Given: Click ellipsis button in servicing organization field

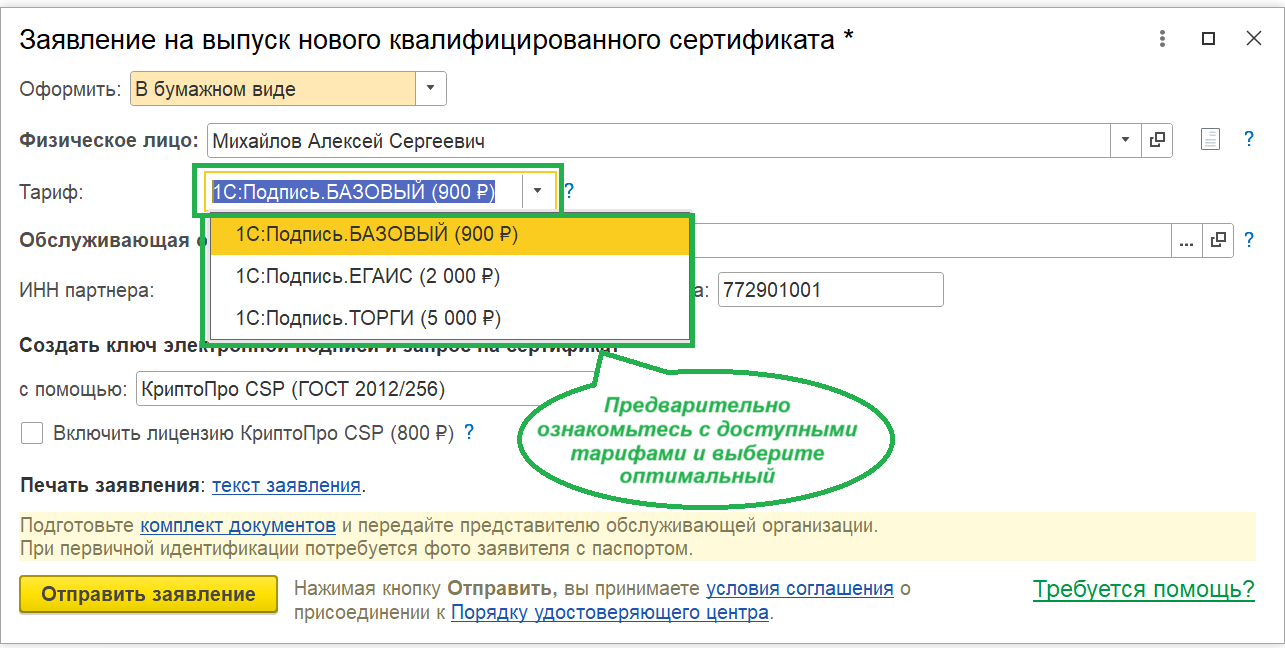Looking at the screenshot, I should coord(1187,241).
